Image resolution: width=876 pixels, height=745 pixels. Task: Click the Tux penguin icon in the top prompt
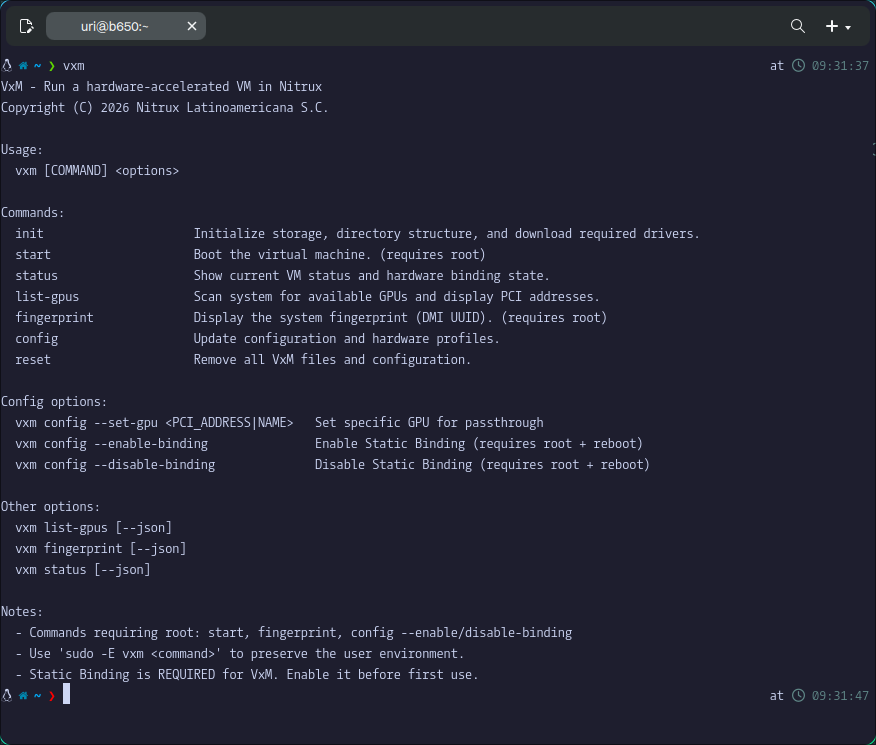7,66
